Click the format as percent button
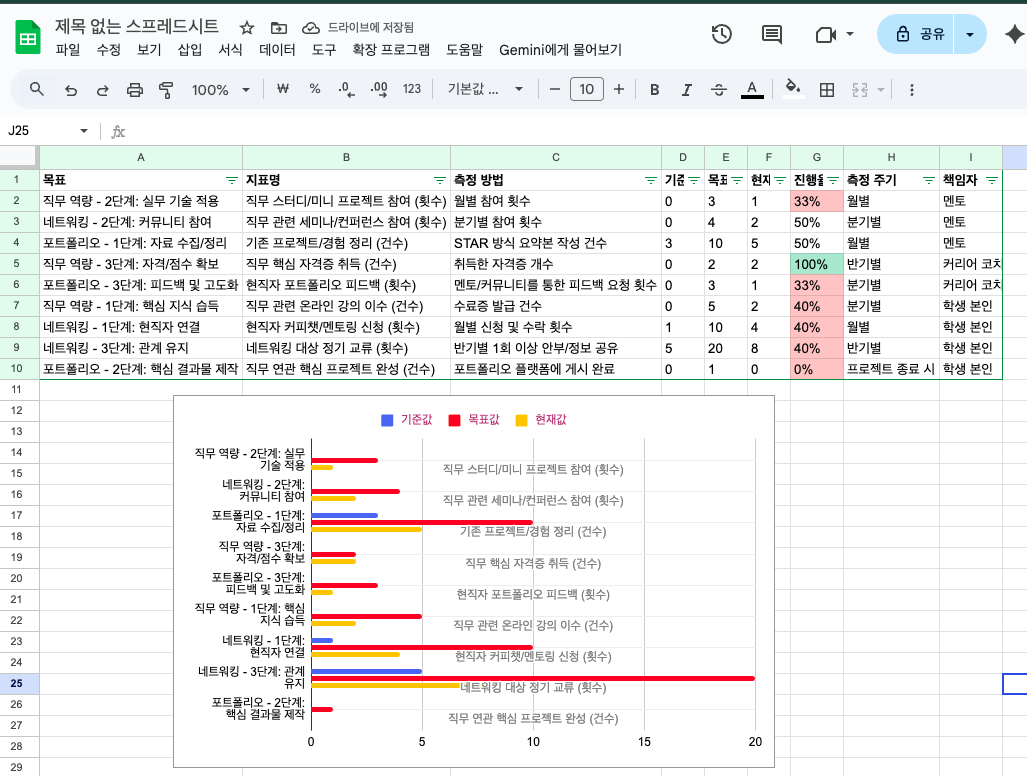The width and height of the screenshot is (1027, 776). pyautogui.click(x=315, y=90)
